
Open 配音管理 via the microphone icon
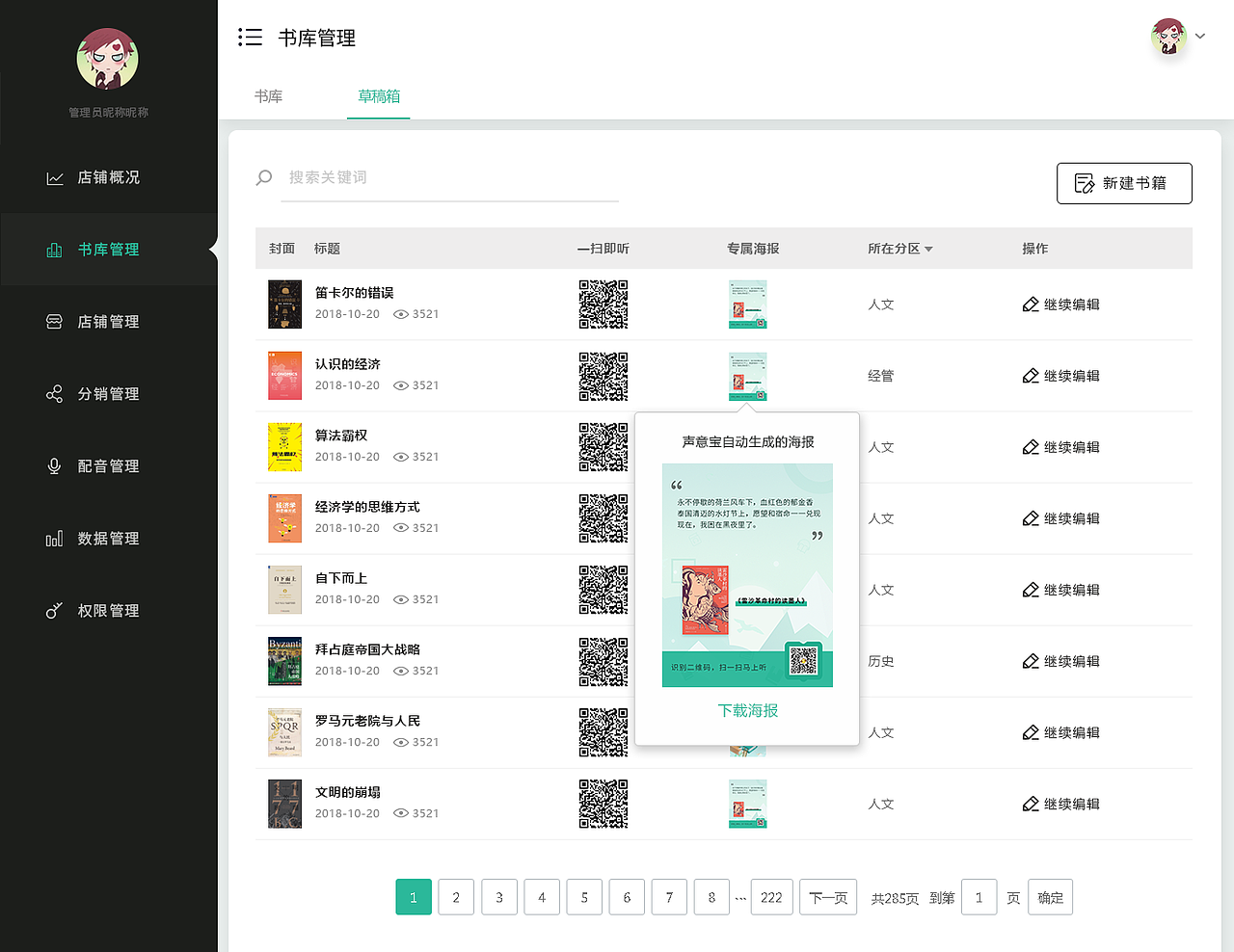(x=54, y=465)
